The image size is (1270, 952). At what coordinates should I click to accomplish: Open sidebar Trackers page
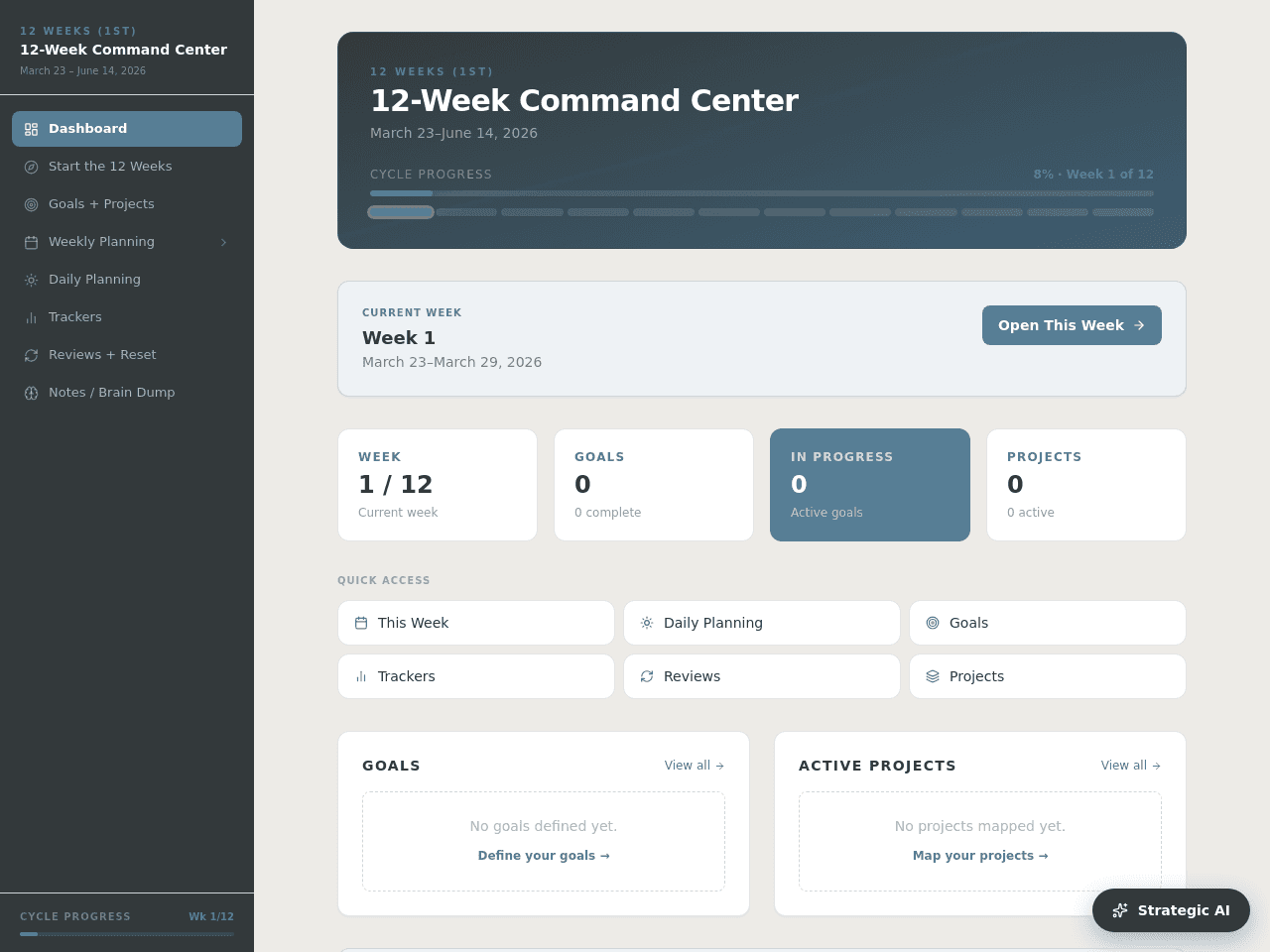127,317
